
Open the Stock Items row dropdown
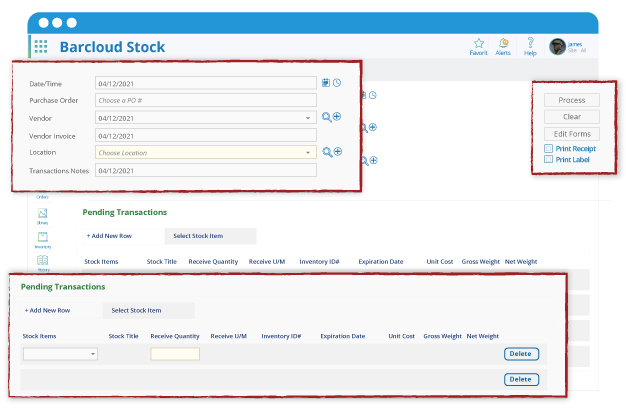click(60, 354)
